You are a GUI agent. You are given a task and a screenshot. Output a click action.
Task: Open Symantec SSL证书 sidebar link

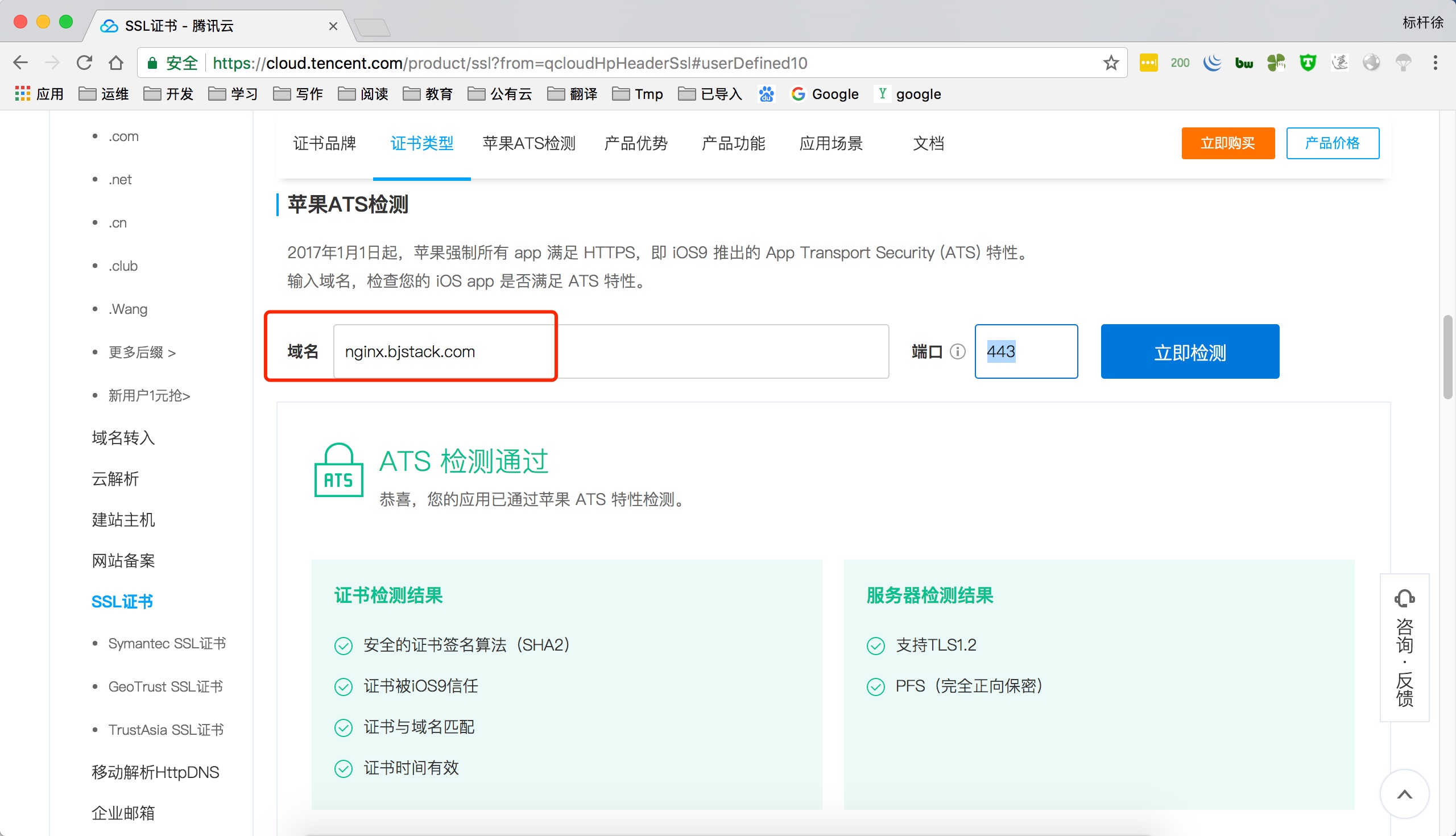click(167, 643)
